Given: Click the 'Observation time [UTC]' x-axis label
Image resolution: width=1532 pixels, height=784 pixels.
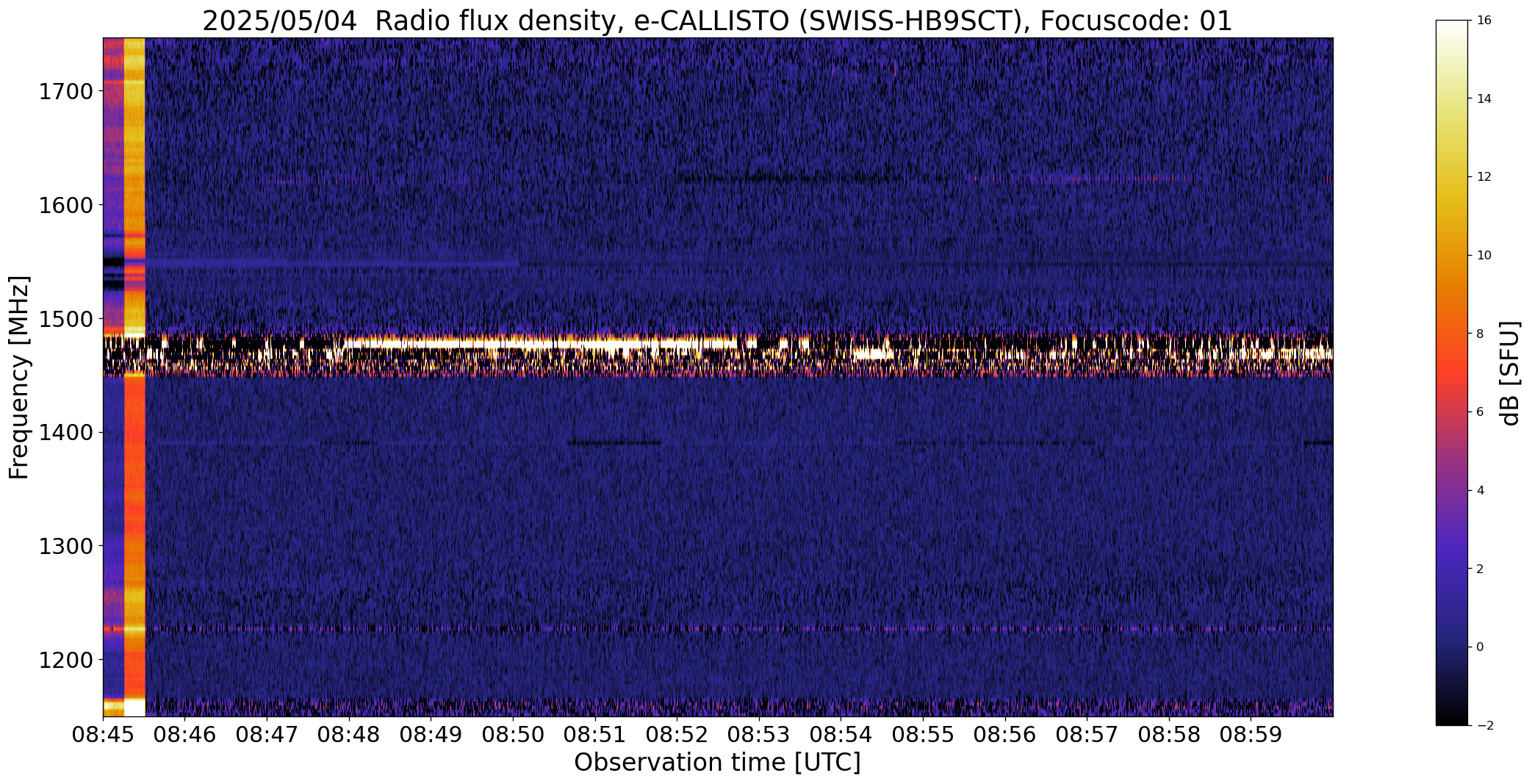Looking at the screenshot, I should (x=717, y=763).
